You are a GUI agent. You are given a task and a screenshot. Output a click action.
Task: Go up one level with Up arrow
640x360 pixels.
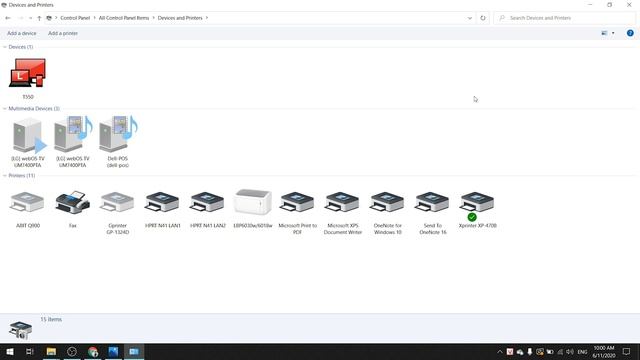(x=39, y=18)
